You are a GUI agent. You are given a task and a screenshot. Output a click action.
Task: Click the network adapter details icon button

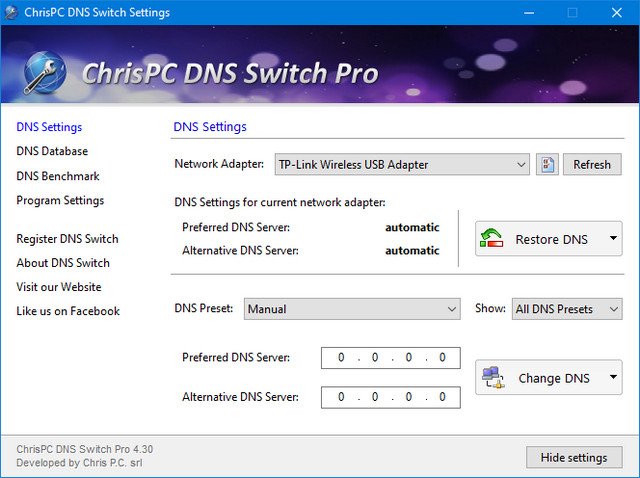click(x=547, y=165)
